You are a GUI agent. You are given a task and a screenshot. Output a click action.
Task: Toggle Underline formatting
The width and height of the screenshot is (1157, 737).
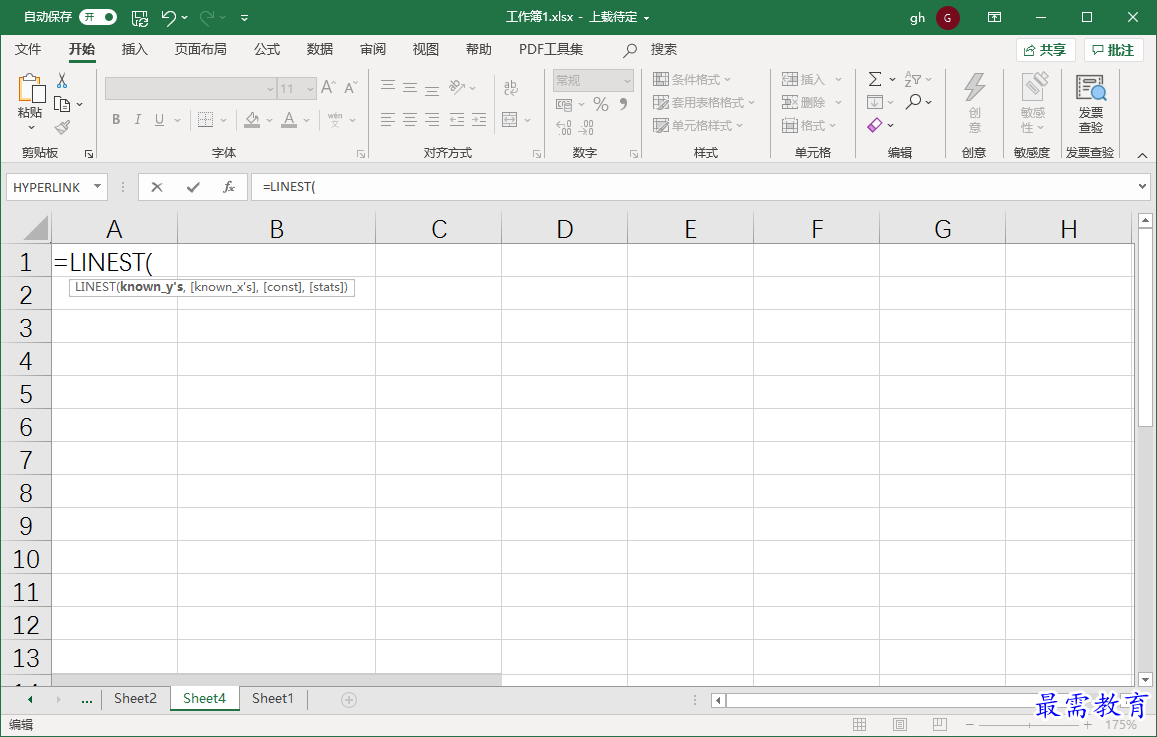[x=159, y=120]
